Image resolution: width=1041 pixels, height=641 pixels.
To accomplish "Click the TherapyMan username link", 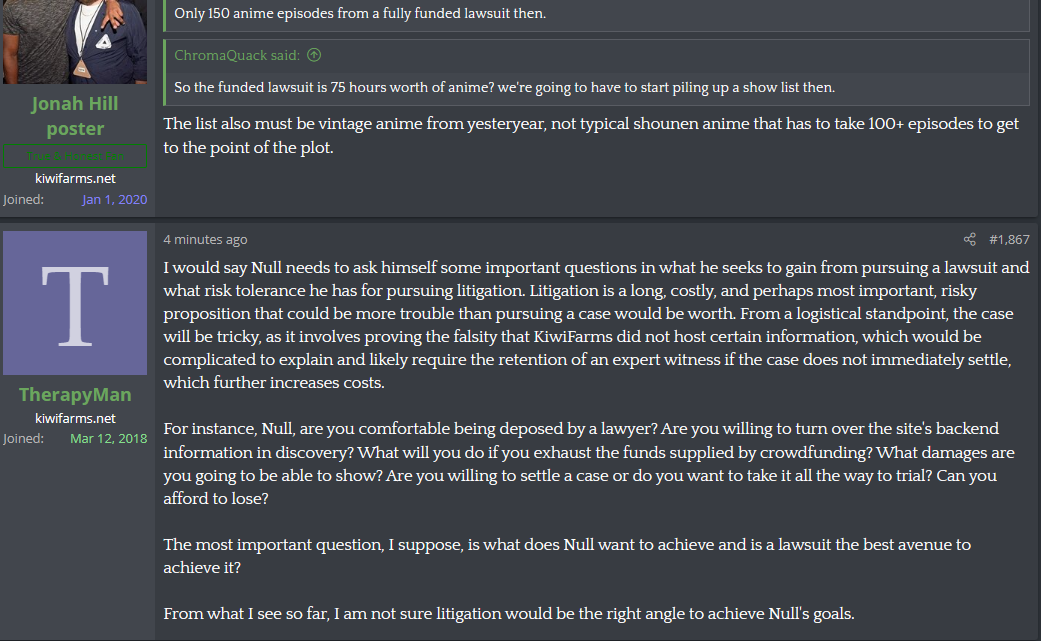I will pos(75,395).
